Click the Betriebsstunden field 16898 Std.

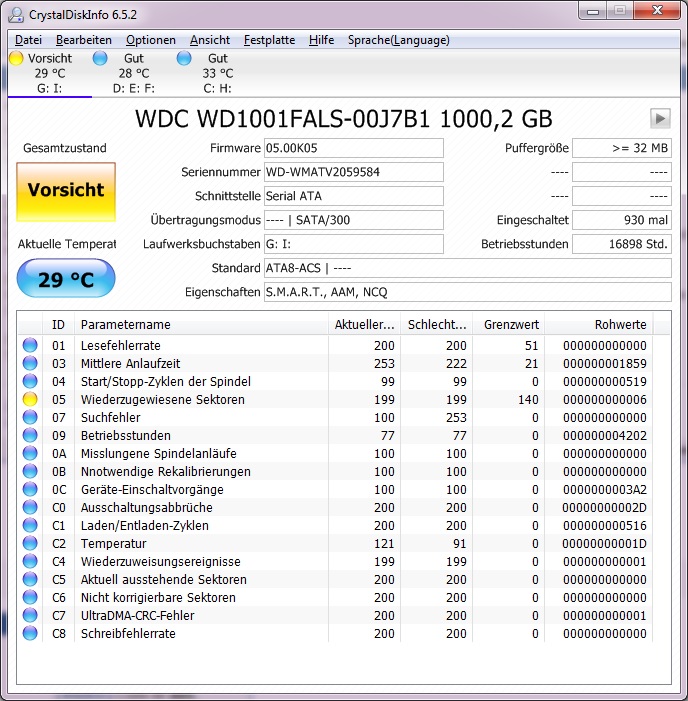(x=622, y=244)
